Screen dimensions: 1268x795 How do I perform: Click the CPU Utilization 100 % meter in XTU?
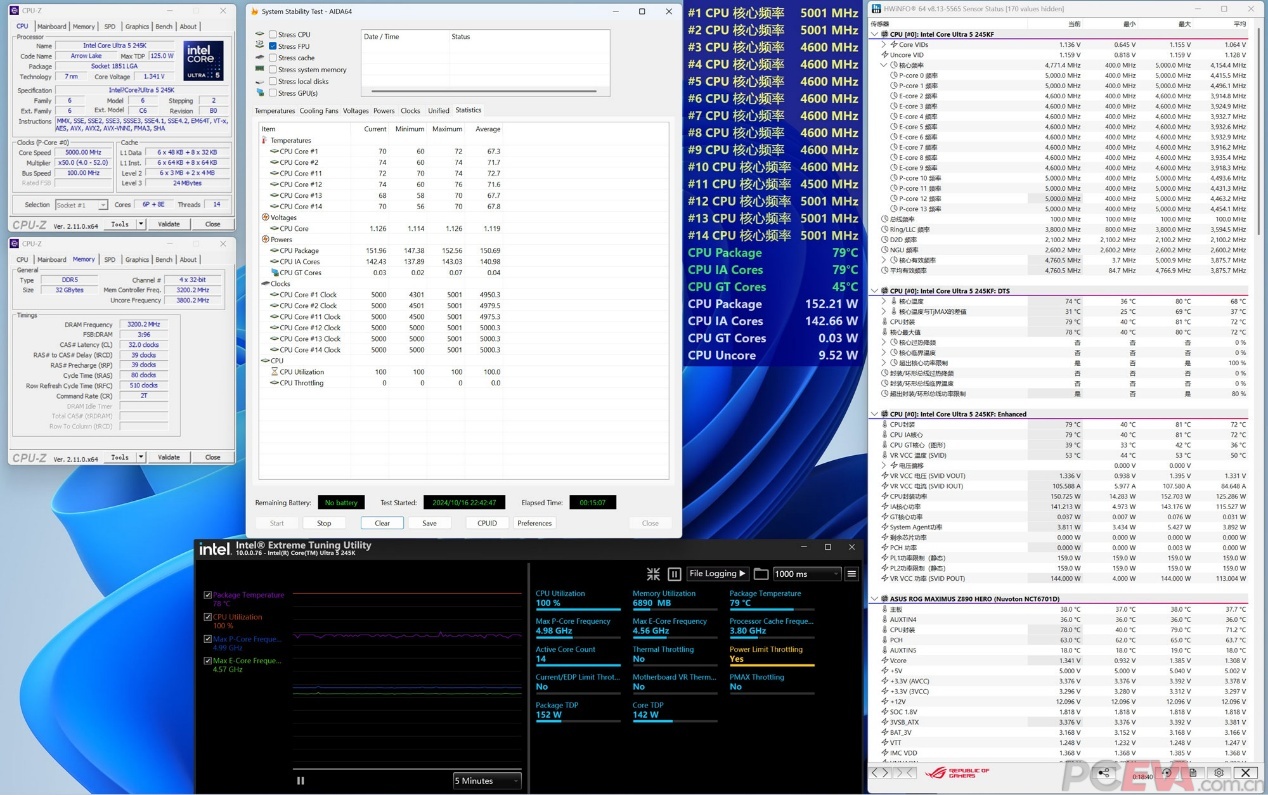click(578, 599)
